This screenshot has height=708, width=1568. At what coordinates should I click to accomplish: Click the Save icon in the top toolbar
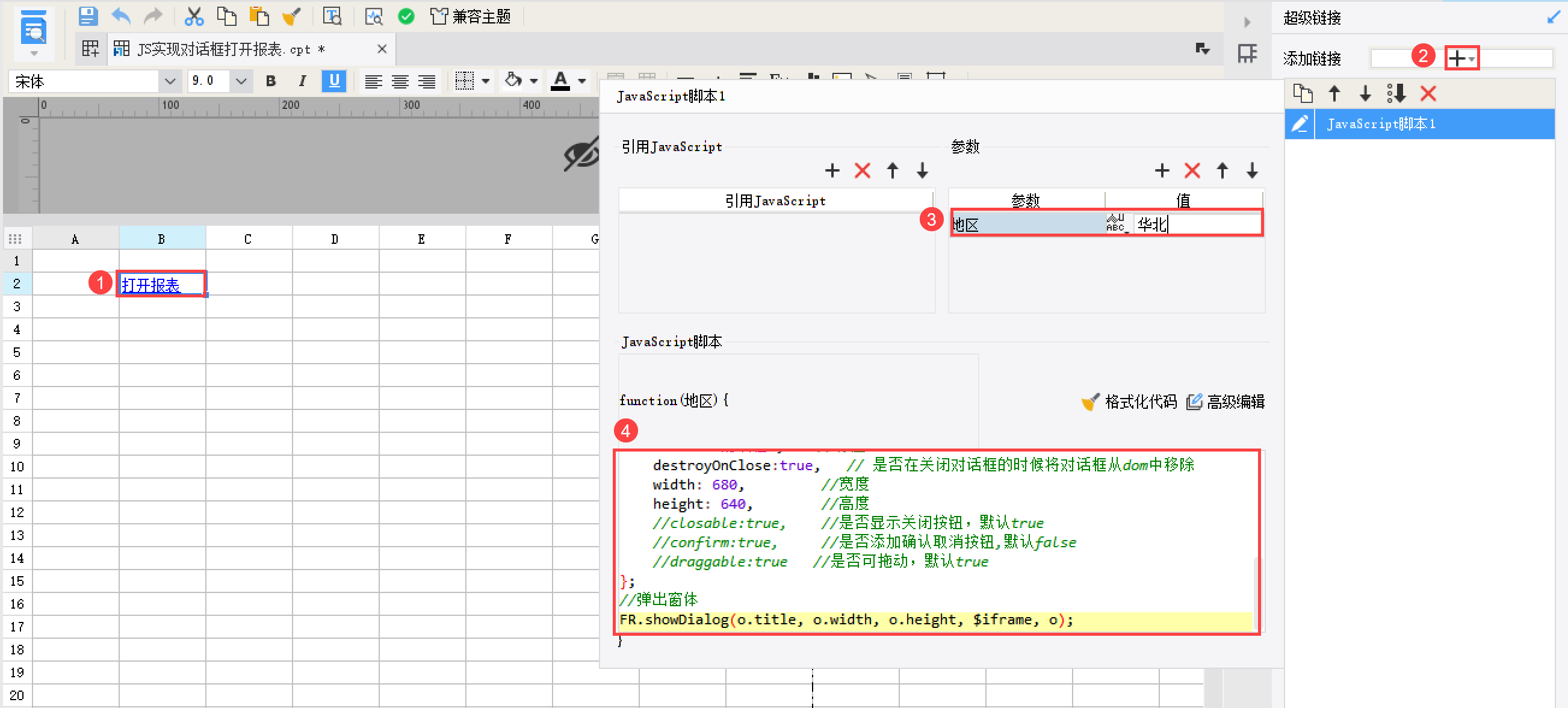coord(88,16)
